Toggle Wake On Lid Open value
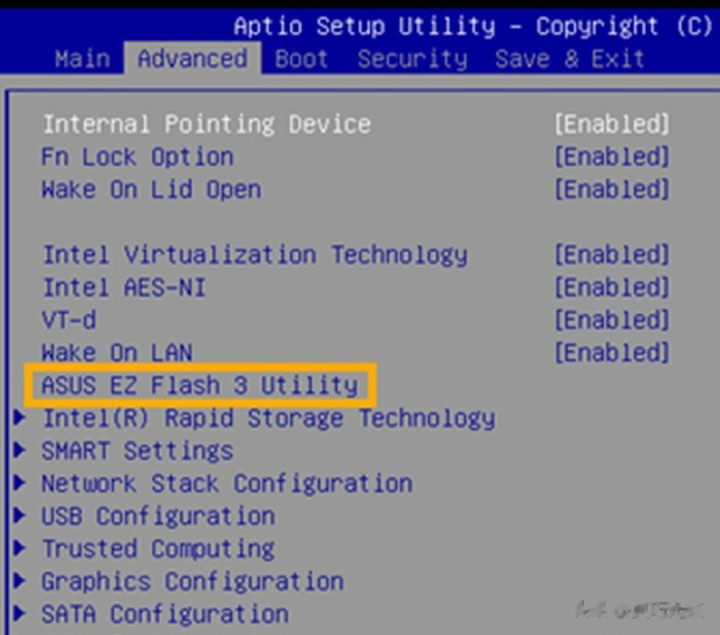 611,190
